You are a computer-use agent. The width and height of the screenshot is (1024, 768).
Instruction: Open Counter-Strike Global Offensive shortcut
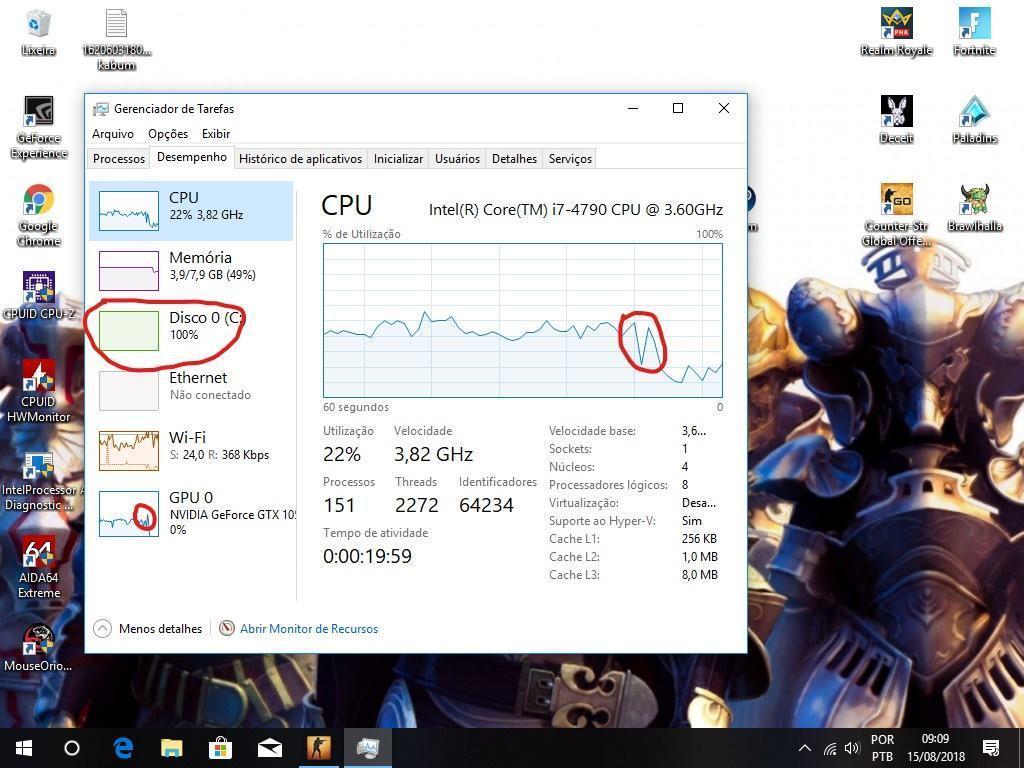[896, 215]
